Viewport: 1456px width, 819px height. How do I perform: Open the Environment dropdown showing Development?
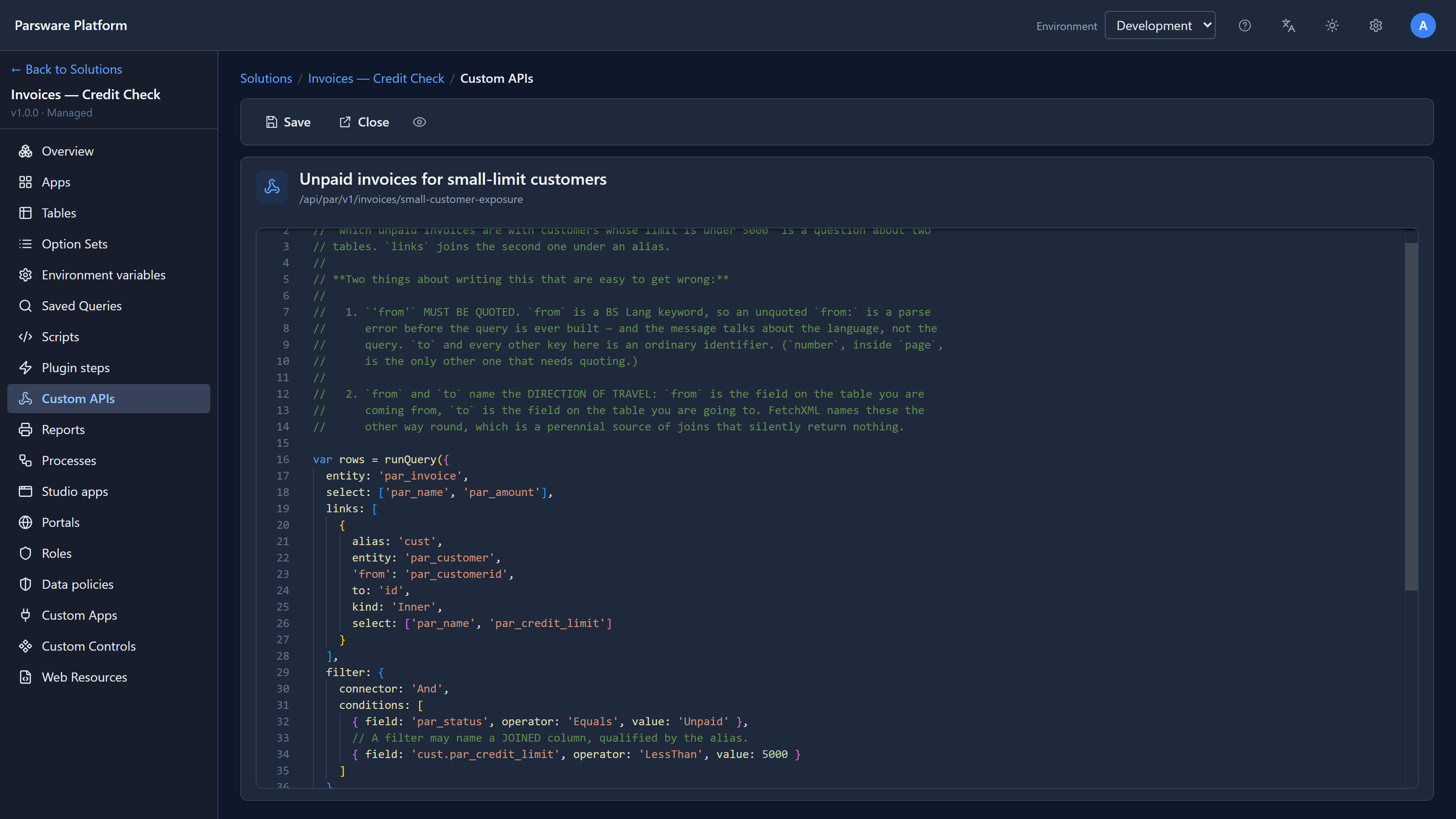click(1160, 25)
